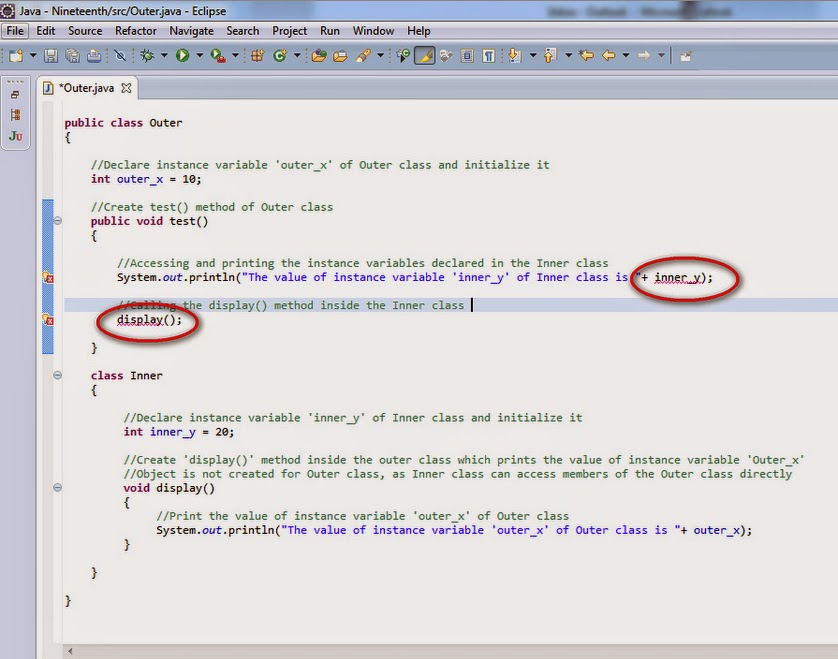
Task: Click the Save All icon
Action: pyautogui.click(x=72, y=56)
